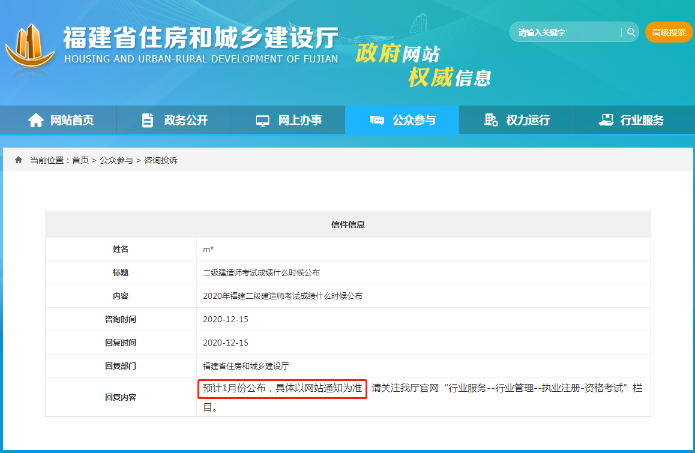
Task: Click the 回复内容 row label
Action: click(121, 397)
